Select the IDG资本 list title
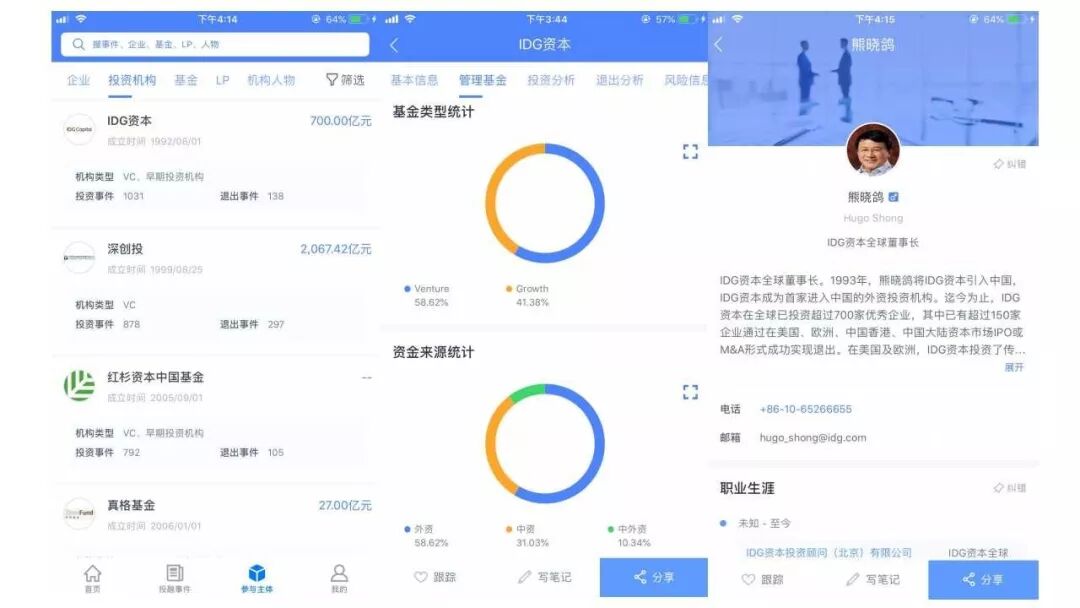This screenshot has width=1080, height=608. click(129, 120)
